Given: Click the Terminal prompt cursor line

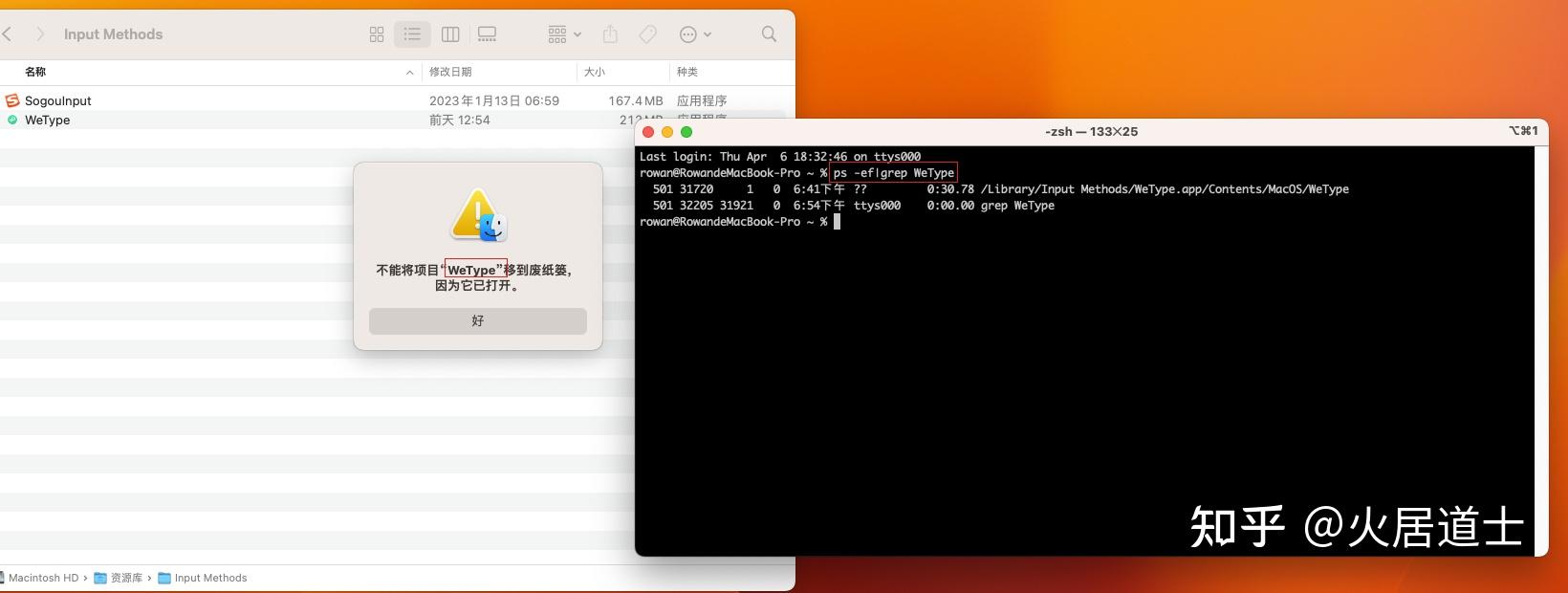Looking at the screenshot, I should click(x=740, y=222).
